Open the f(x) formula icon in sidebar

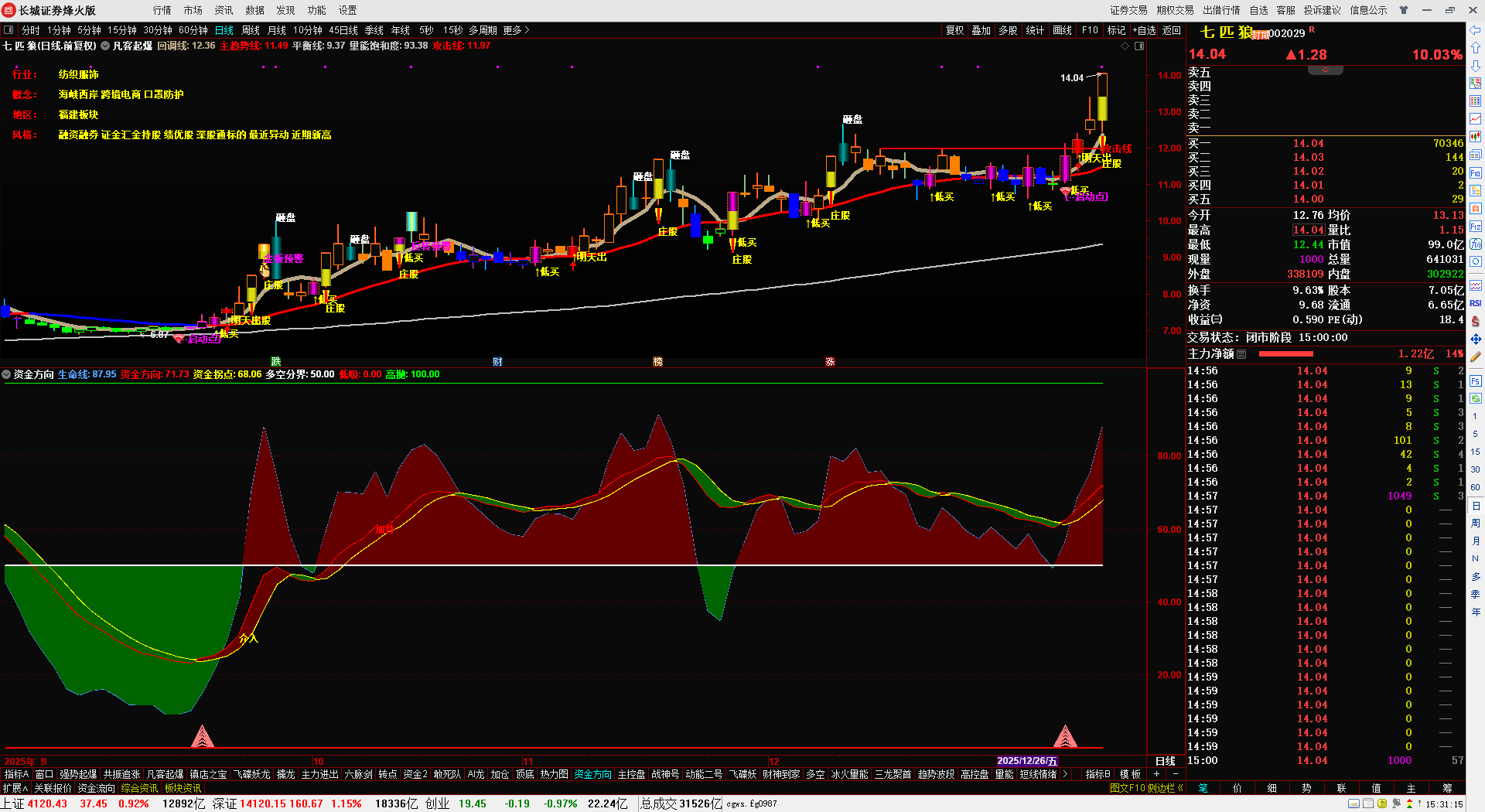(x=1476, y=244)
